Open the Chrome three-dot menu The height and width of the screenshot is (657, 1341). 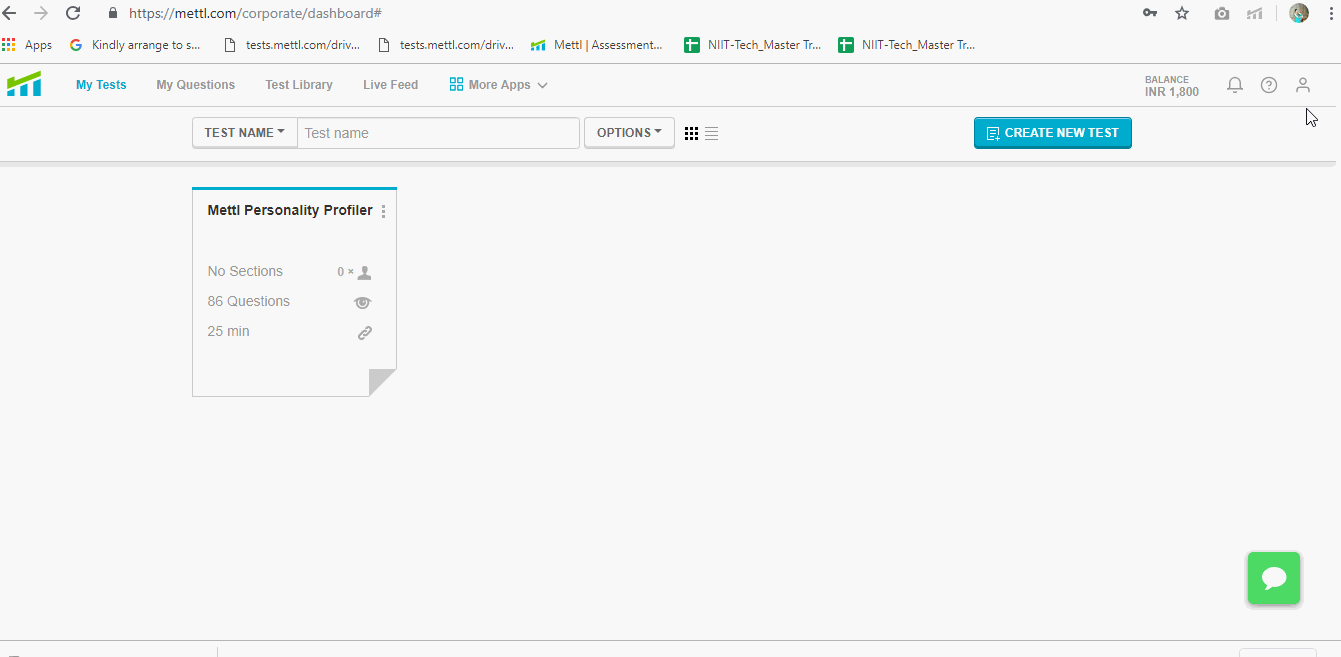pyautogui.click(x=1332, y=13)
